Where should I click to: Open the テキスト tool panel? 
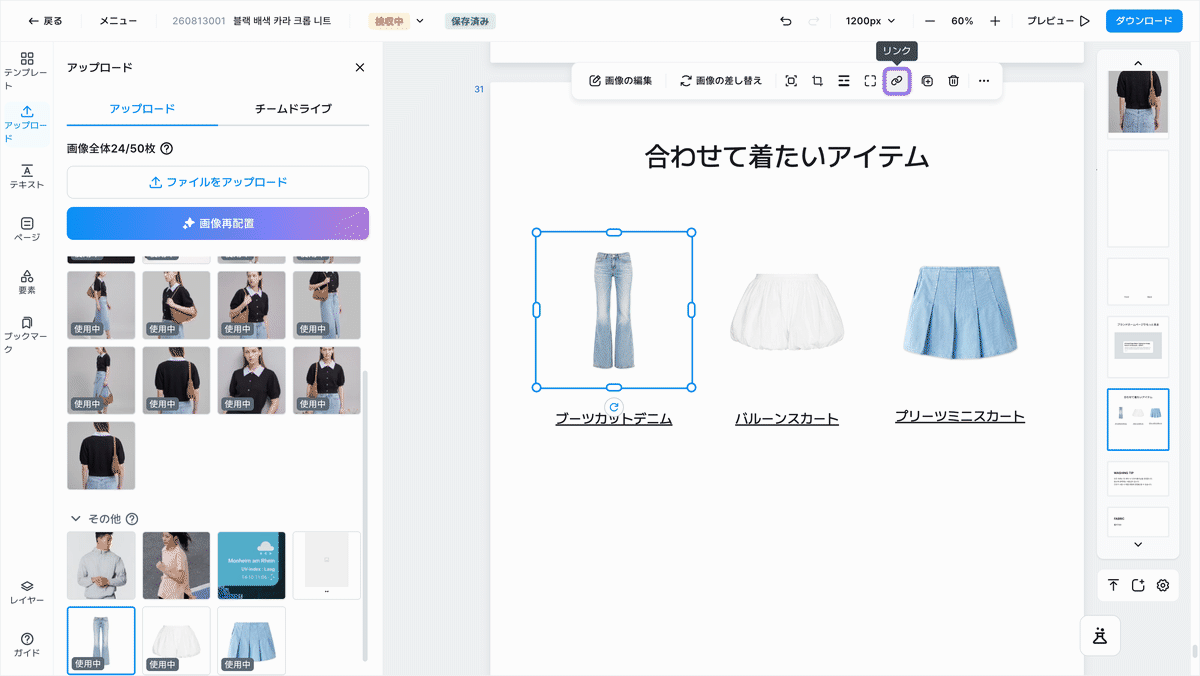tap(27, 177)
